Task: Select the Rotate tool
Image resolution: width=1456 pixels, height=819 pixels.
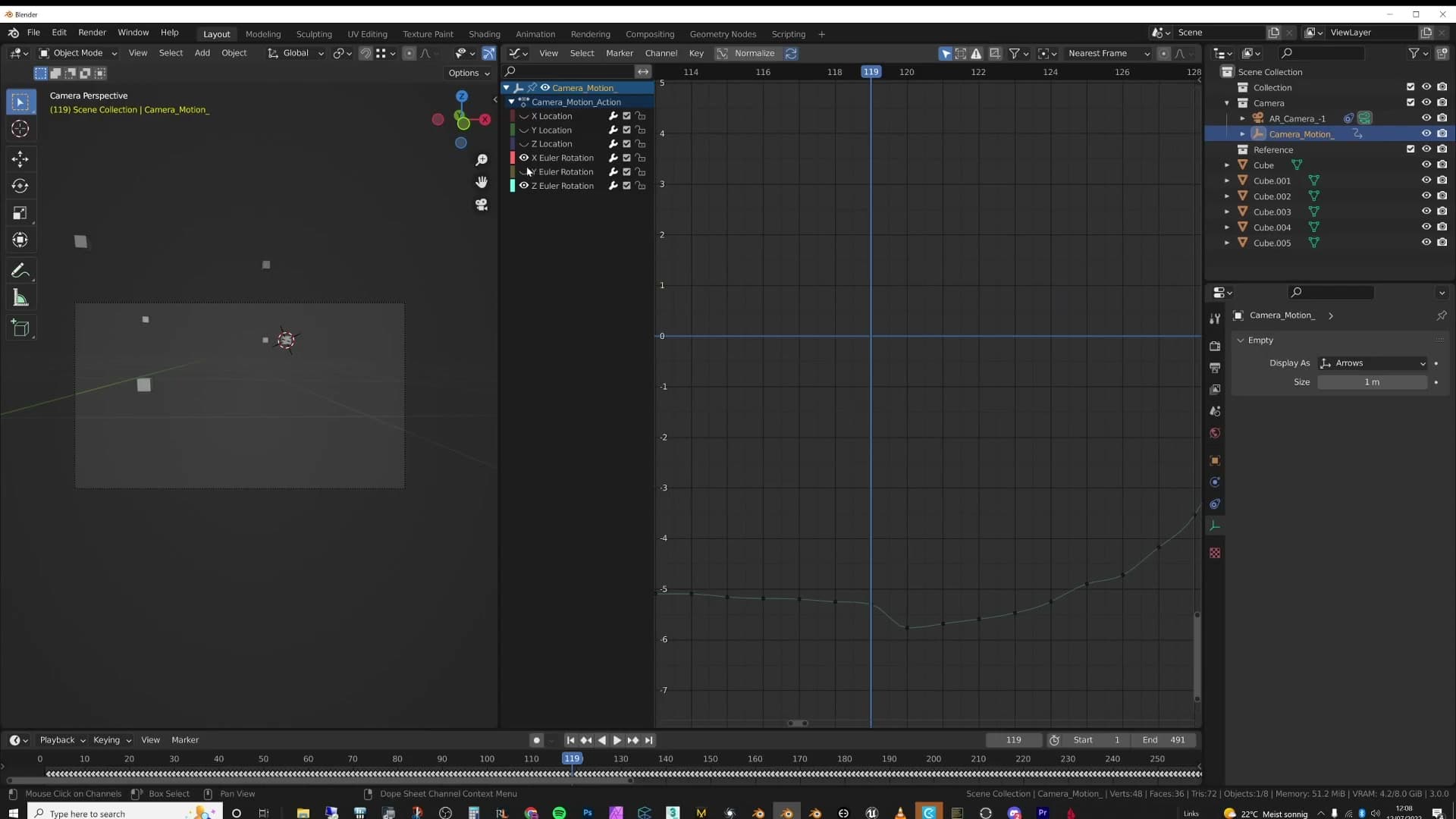Action: click(20, 186)
